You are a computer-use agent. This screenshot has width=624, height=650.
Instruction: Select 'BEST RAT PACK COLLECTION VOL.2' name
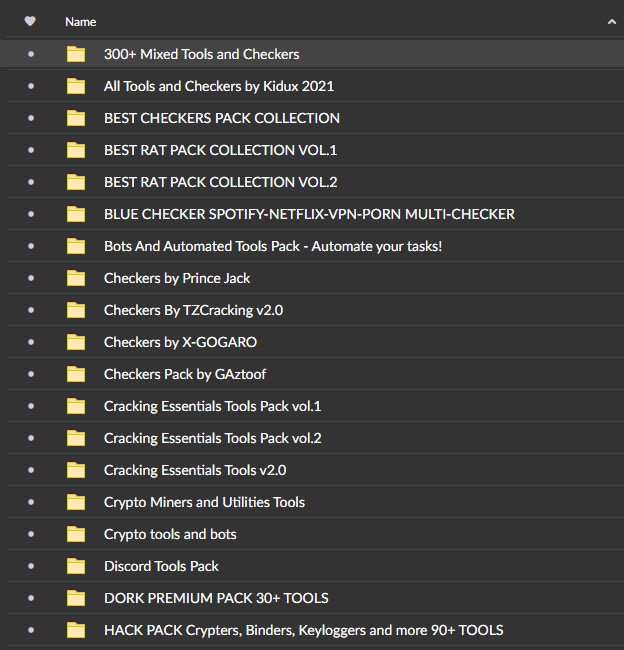[x=221, y=182]
